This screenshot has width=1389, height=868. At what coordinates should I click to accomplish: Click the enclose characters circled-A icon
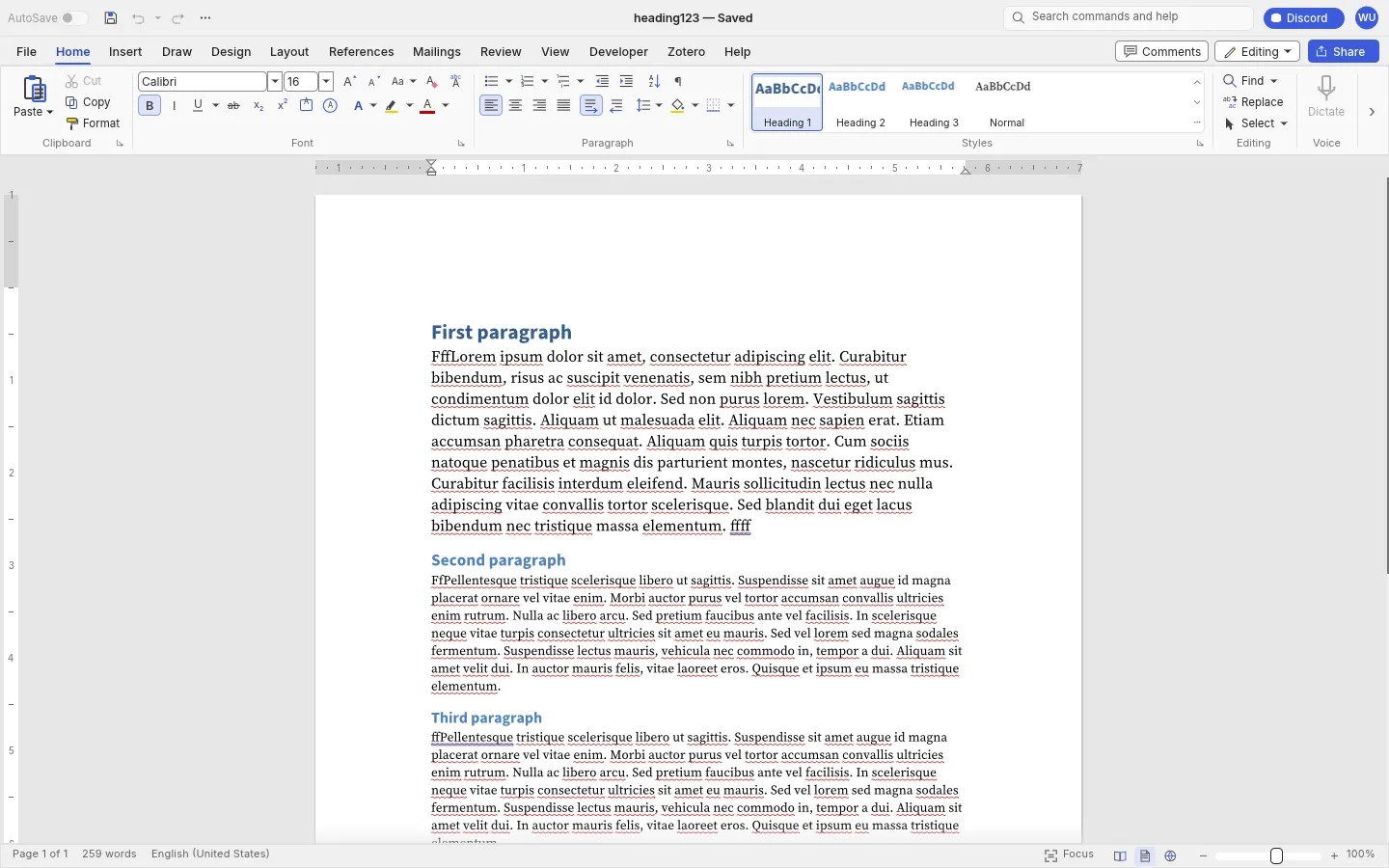(x=330, y=106)
